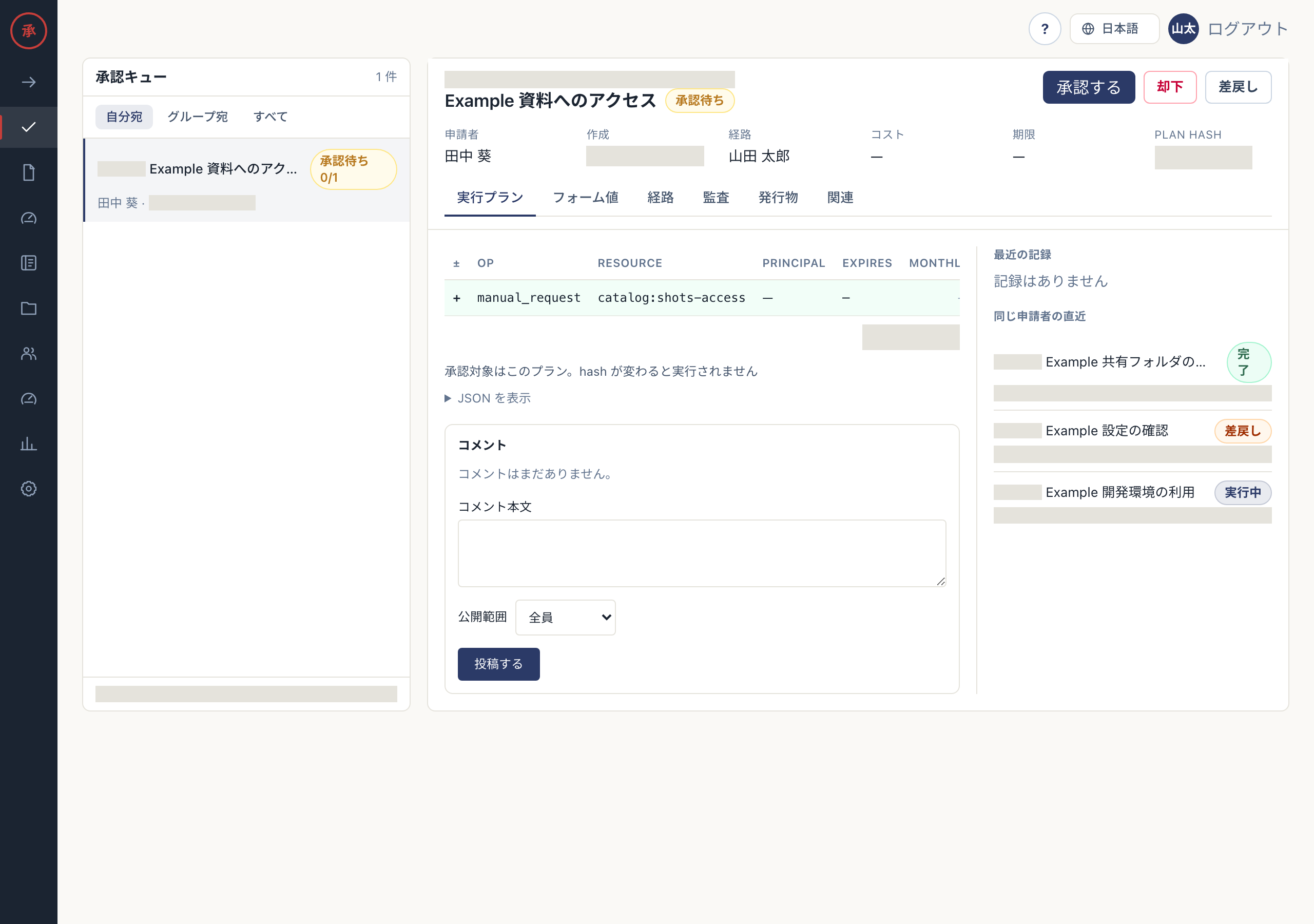Open the document file sidebar icon

(29, 172)
